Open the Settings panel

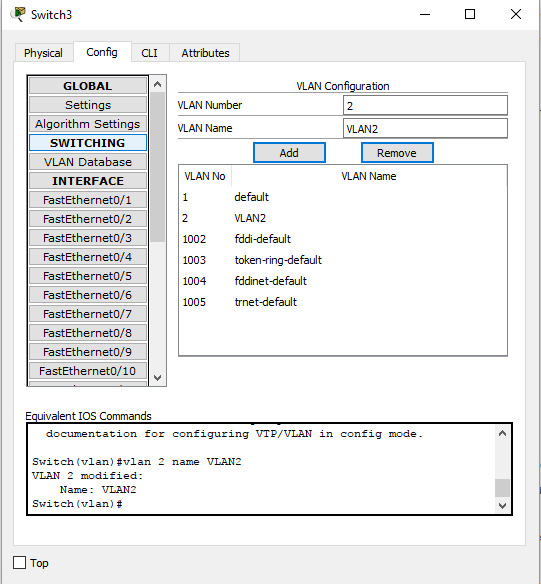point(88,105)
